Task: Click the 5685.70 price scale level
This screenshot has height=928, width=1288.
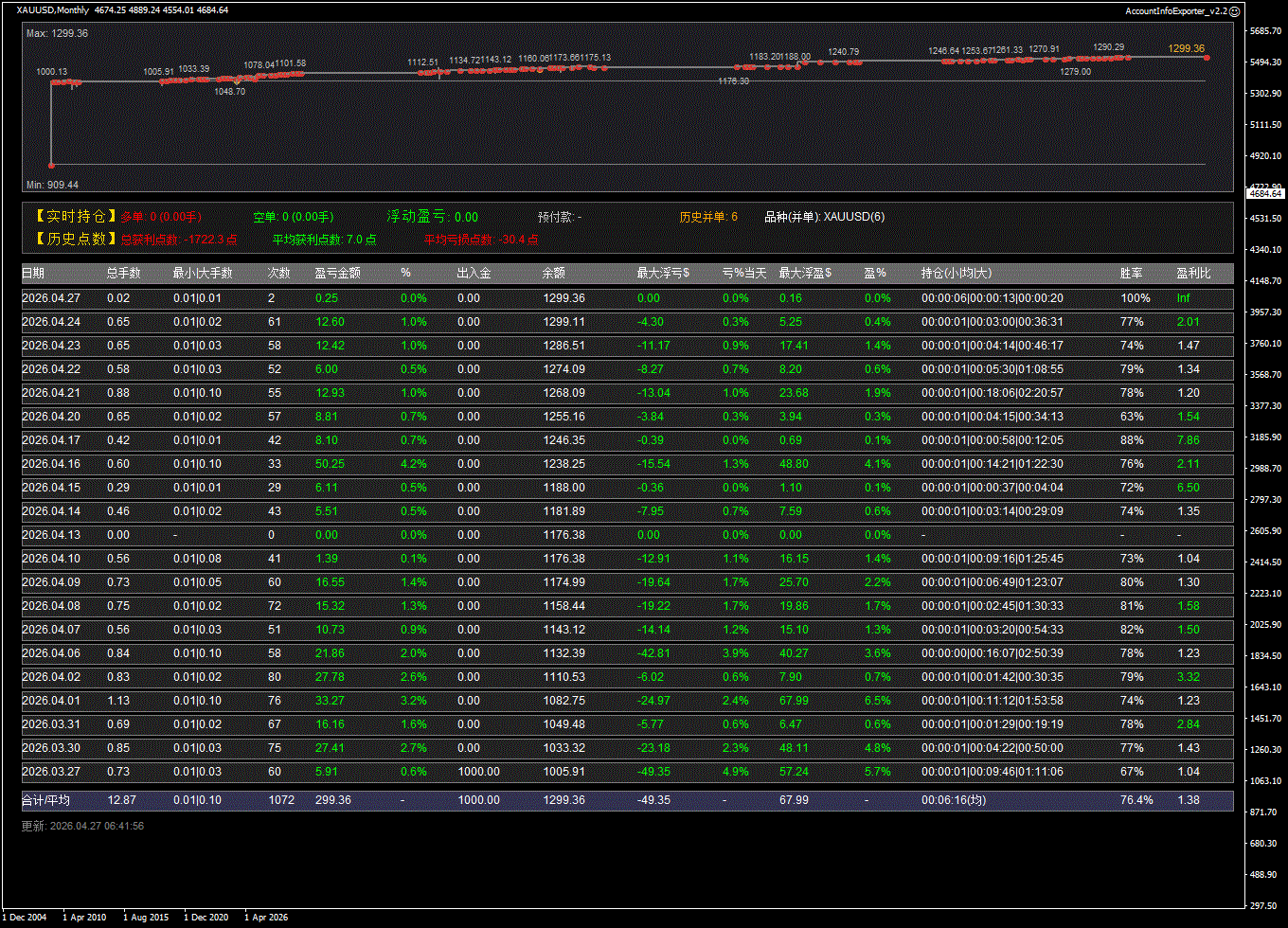Action: pyautogui.click(x=1265, y=31)
